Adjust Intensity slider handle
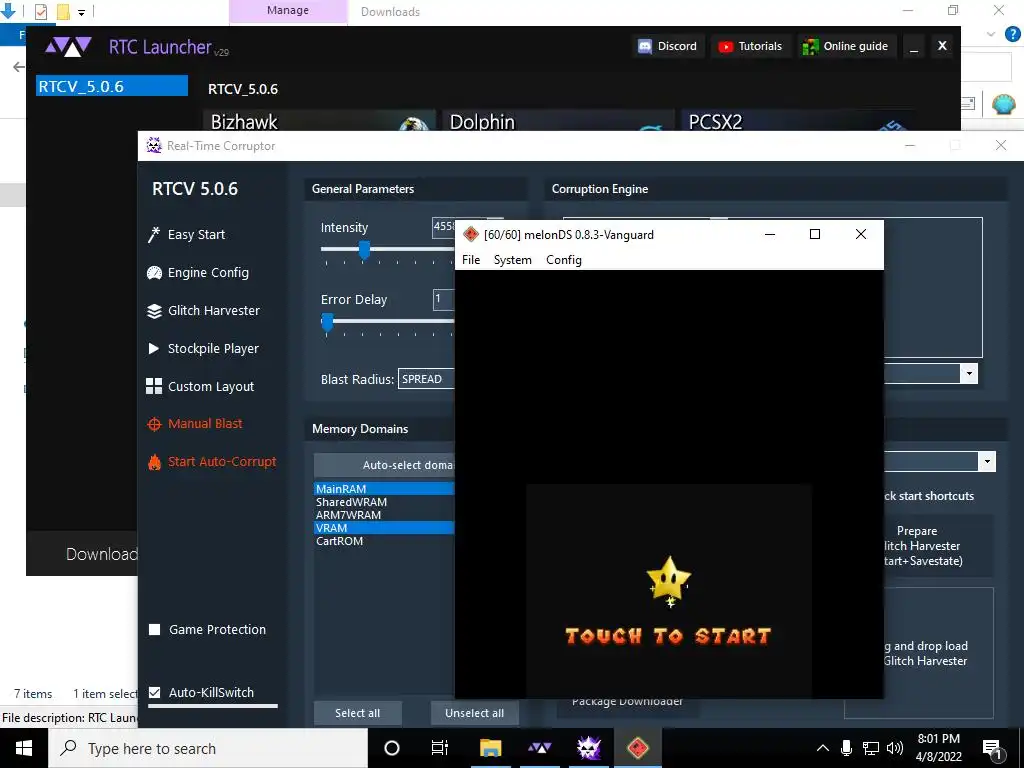Screen dimensions: 1024x768 click(364, 249)
